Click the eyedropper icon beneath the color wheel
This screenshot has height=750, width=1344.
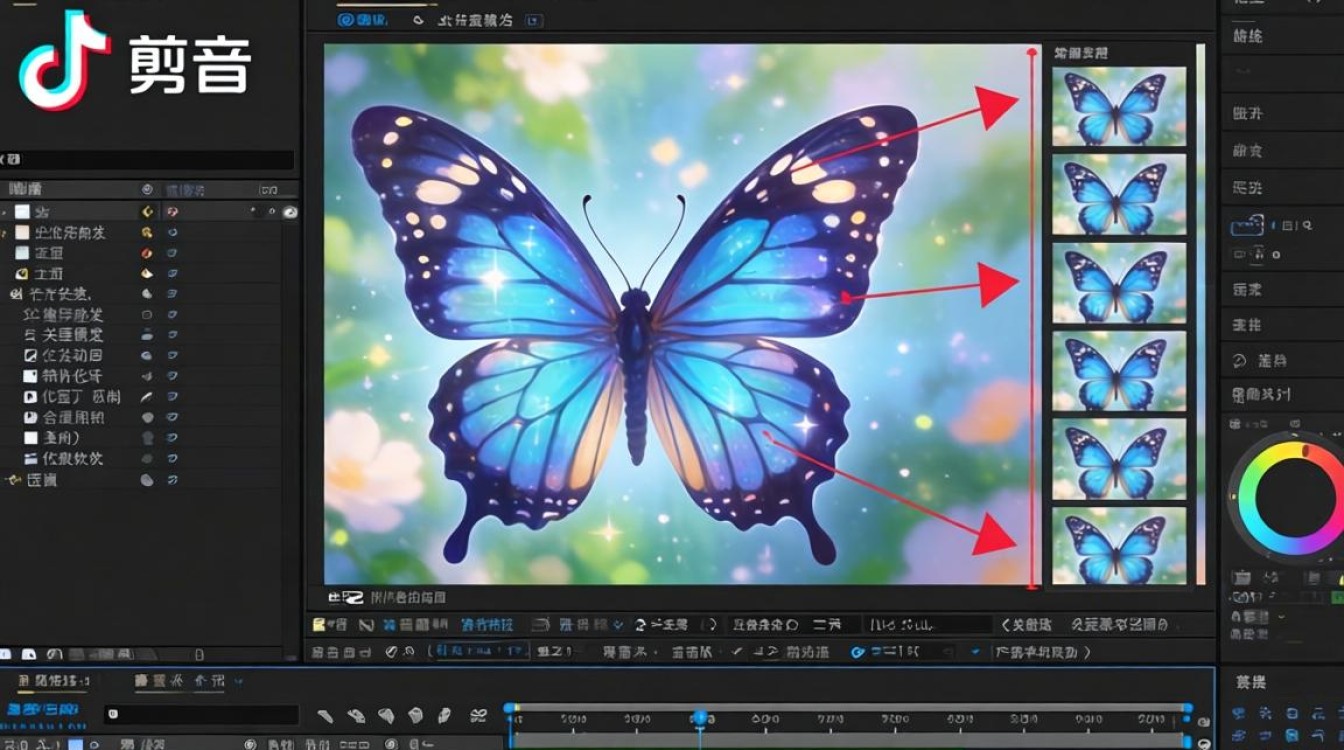click(x=1272, y=578)
